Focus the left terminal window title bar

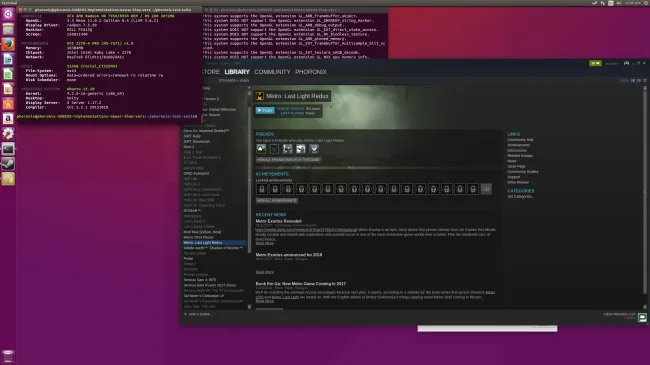coord(109,10)
